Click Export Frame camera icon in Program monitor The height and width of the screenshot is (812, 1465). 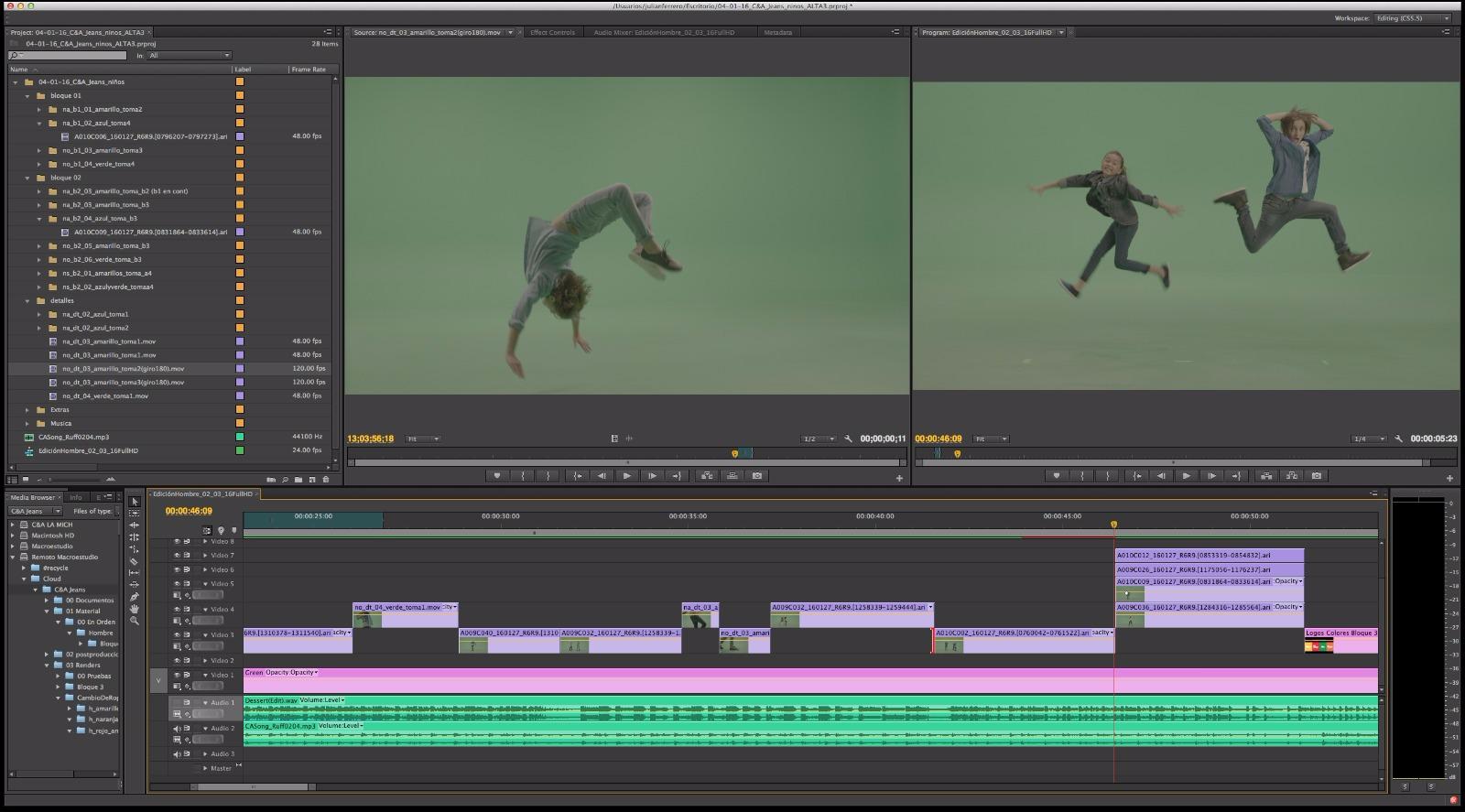(x=1317, y=476)
